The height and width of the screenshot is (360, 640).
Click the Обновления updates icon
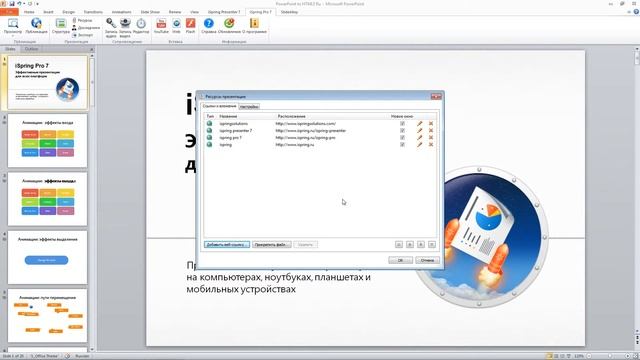(x=229, y=26)
